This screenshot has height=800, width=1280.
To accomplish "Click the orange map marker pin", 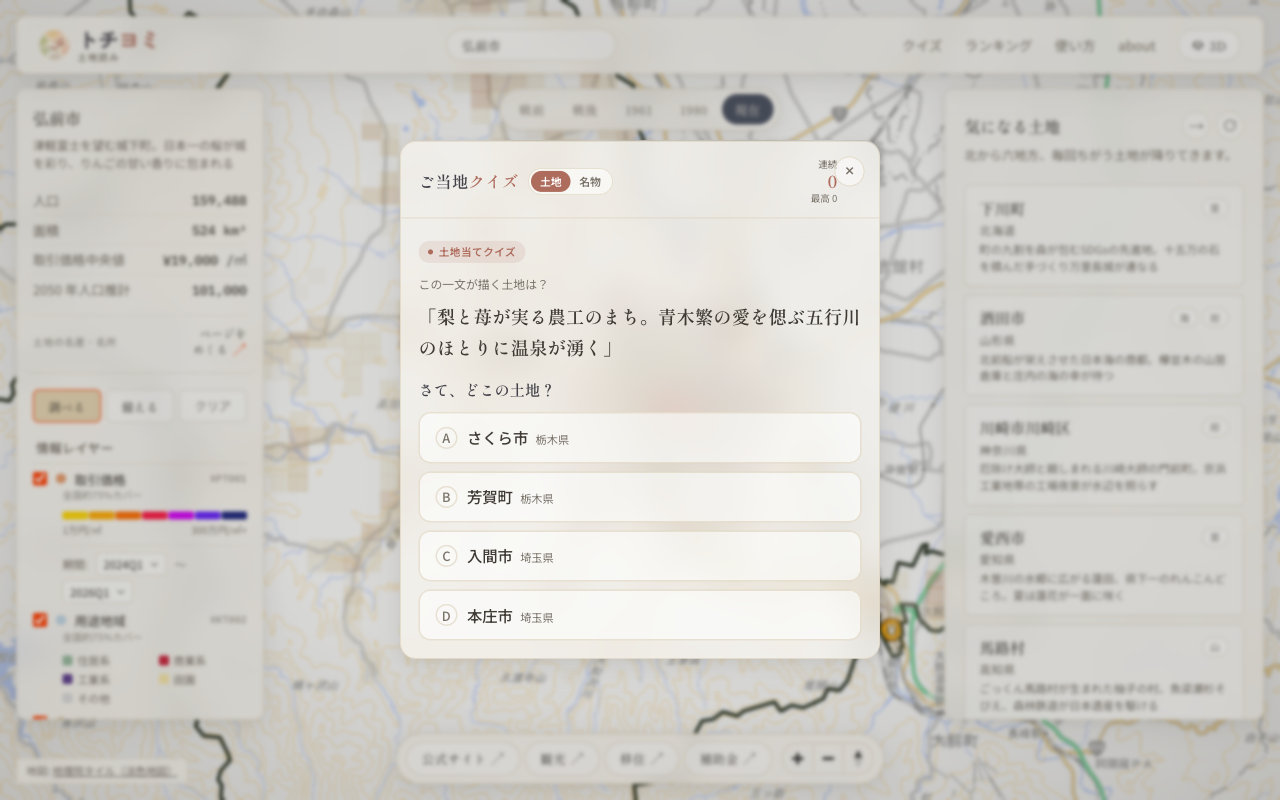I will click(891, 630).
